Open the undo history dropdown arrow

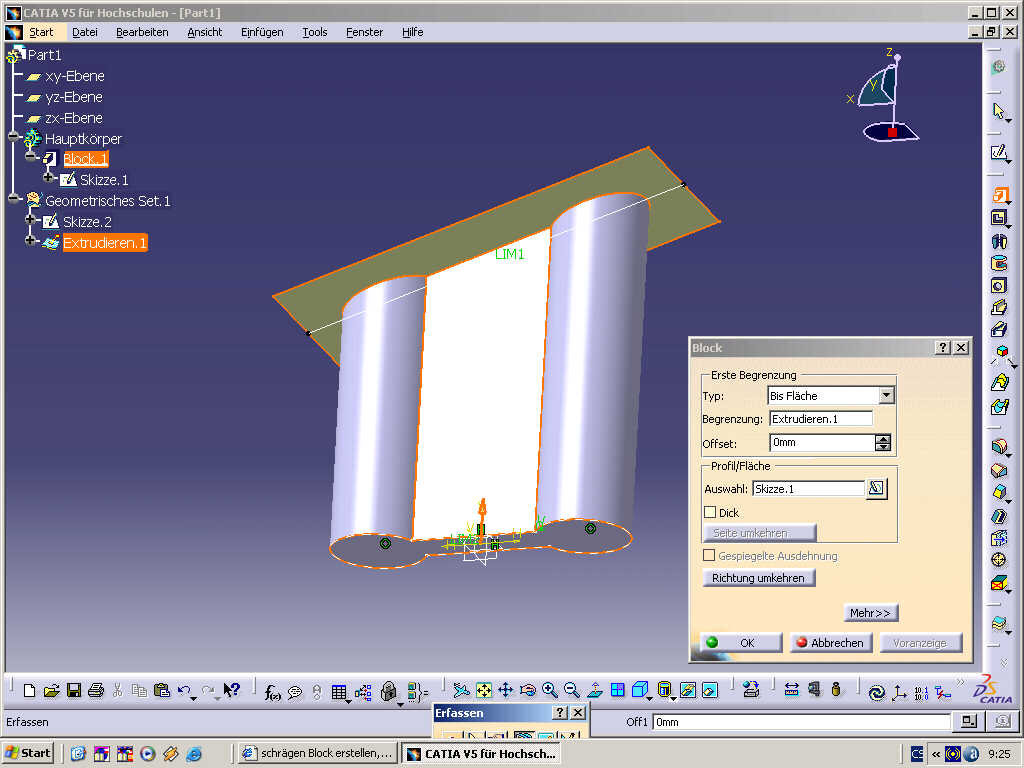click(x=194, y=699)
